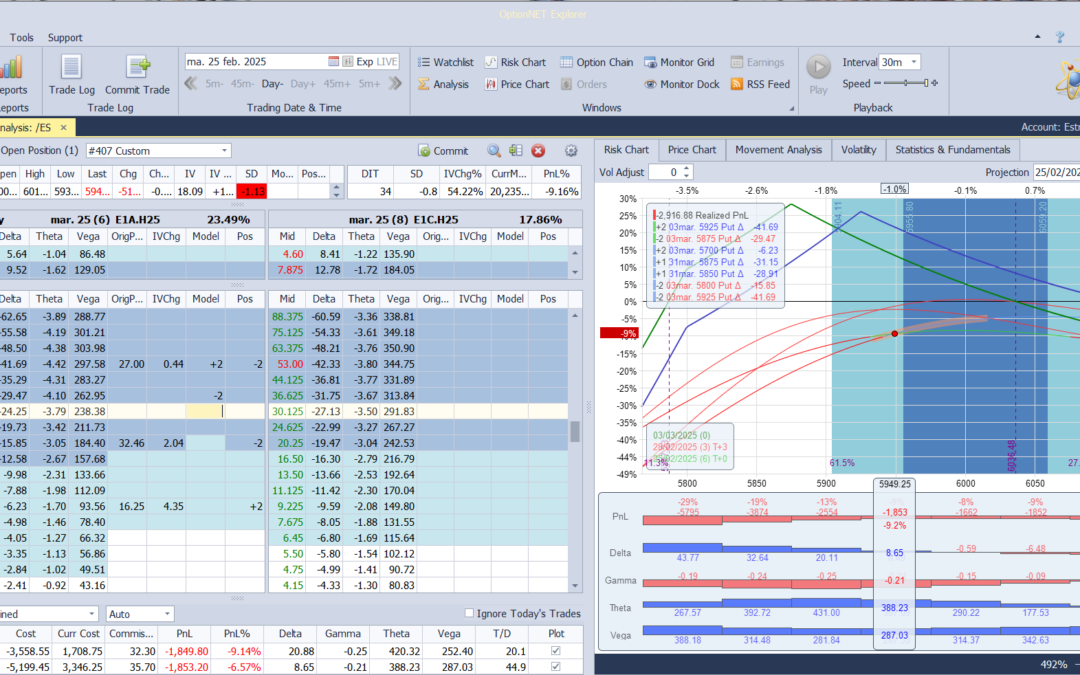The image size is (1080, 675).
Task: Click the Commit button
Action: coord(442,151)
